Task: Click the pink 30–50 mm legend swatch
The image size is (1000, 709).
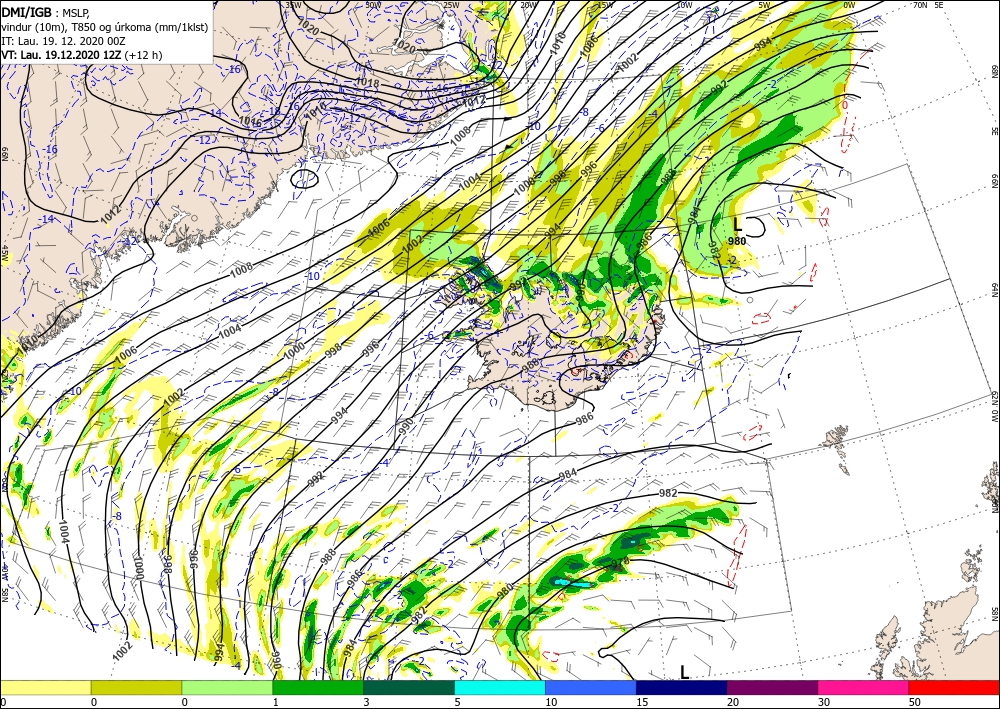Action: click(864, 687)
